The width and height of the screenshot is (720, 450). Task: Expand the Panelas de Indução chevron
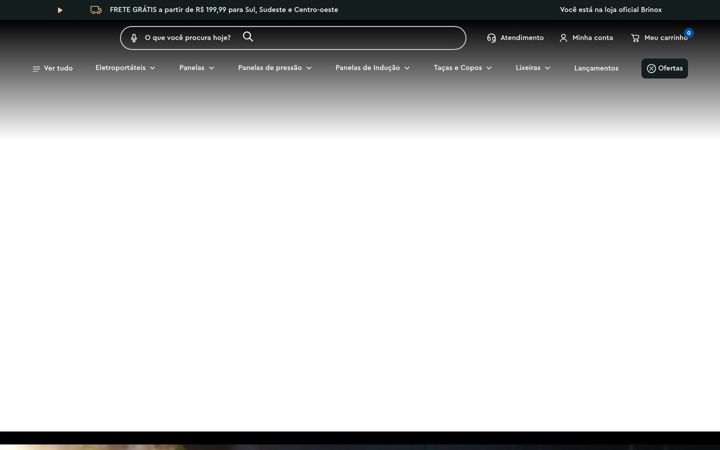click(407, 68)
